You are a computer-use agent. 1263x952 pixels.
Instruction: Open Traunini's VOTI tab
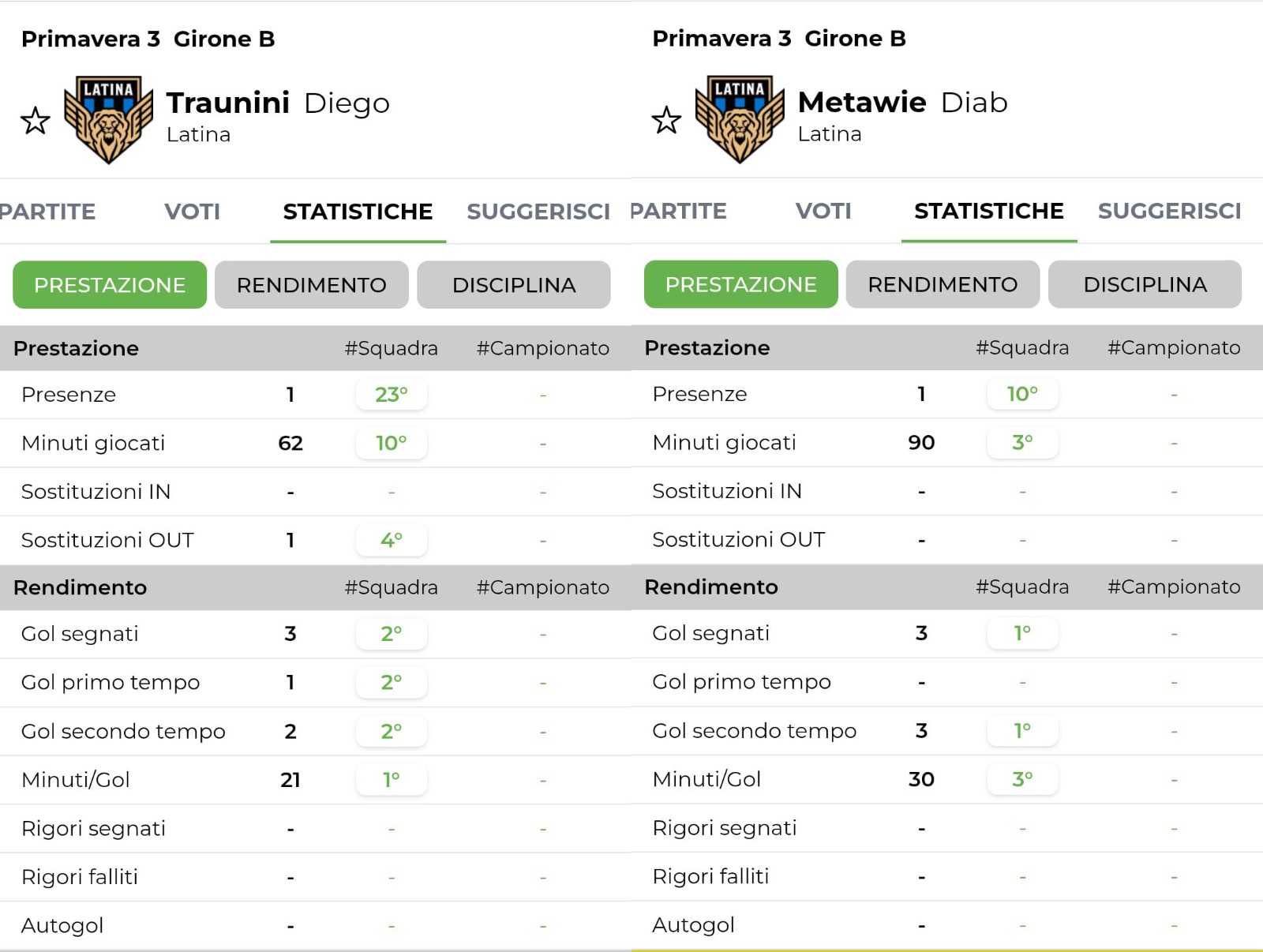[192, 212]
